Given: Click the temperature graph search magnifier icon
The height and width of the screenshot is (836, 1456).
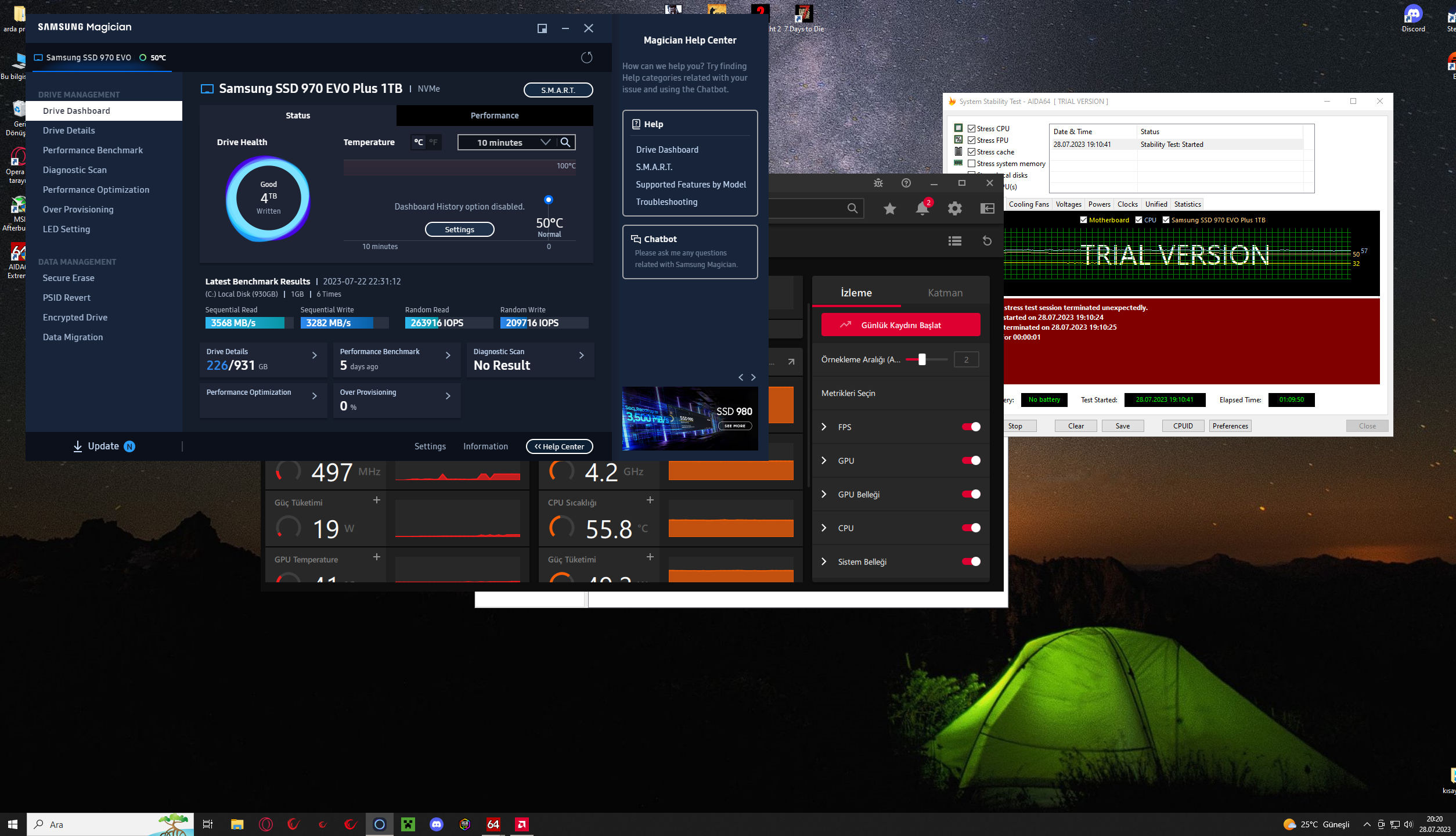Looking at the screenshot, I should point(565,142).
